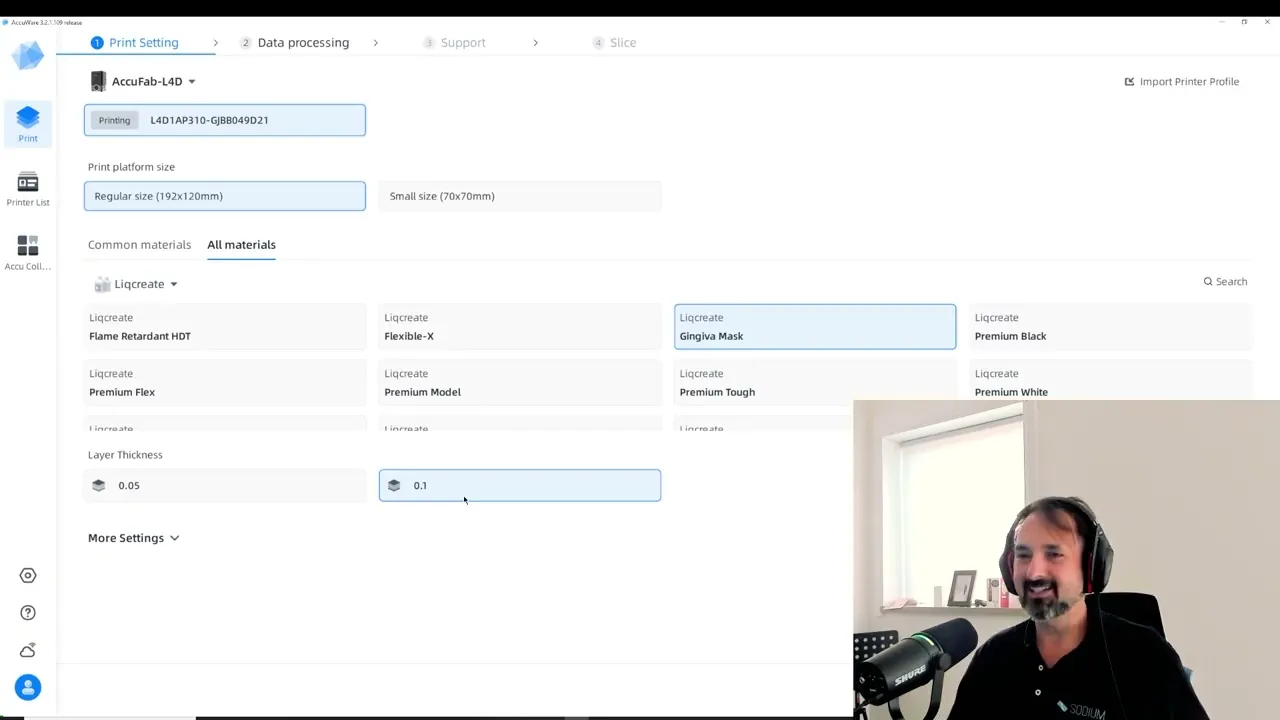This screenshot has width=1280, height=720.
Task: Click the AccuFab-L4D printer icon
Action: pyautogui.click(x=98, y=81)
